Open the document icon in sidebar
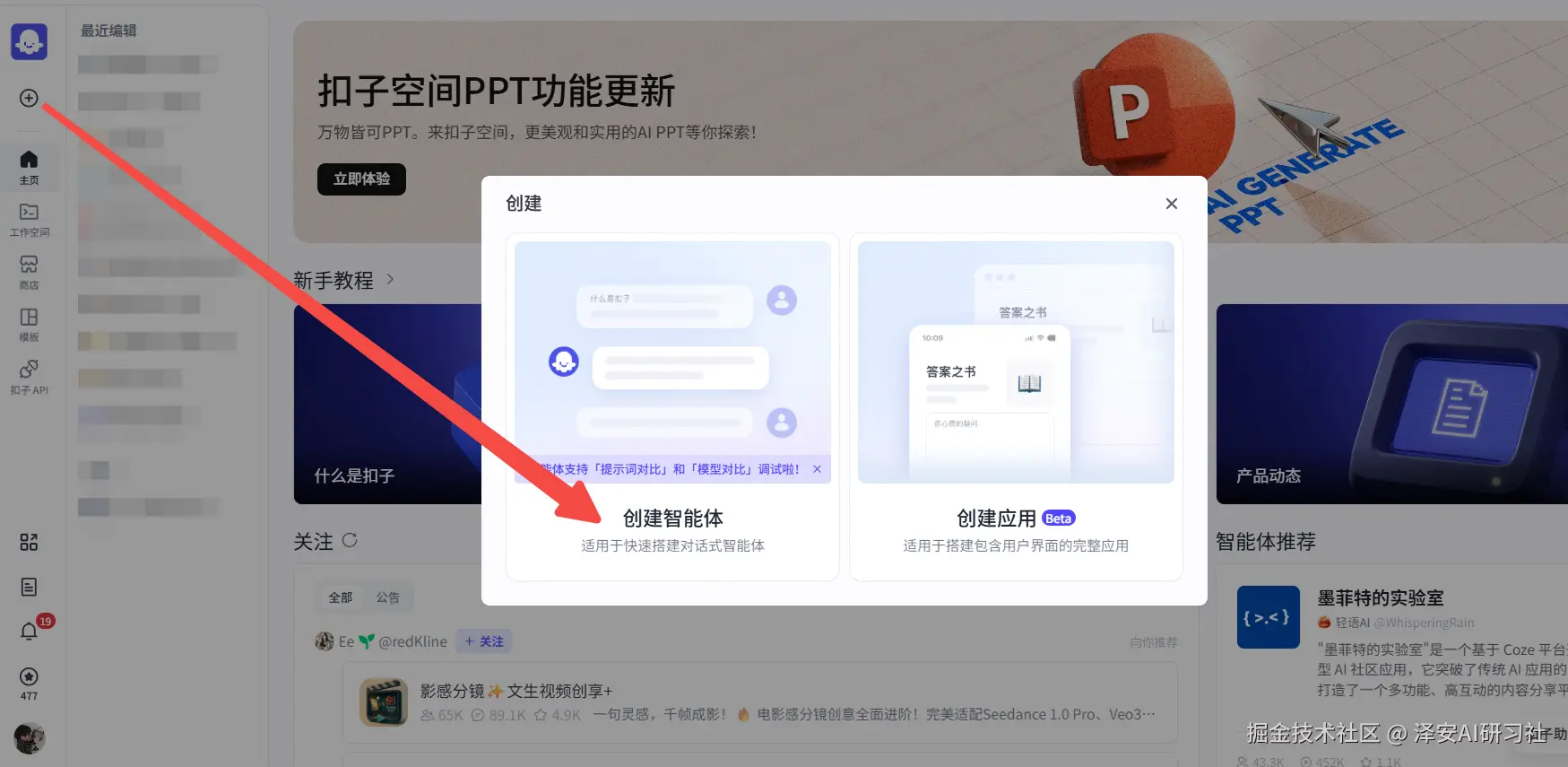This screenshot has width=1568, height=767. pos(29,587)
